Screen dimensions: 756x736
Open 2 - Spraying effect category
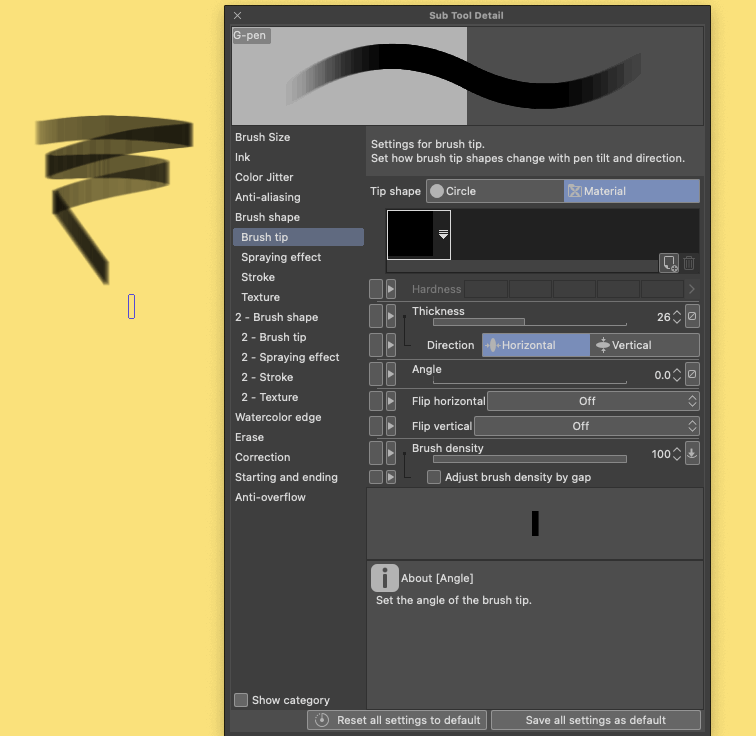290,357
